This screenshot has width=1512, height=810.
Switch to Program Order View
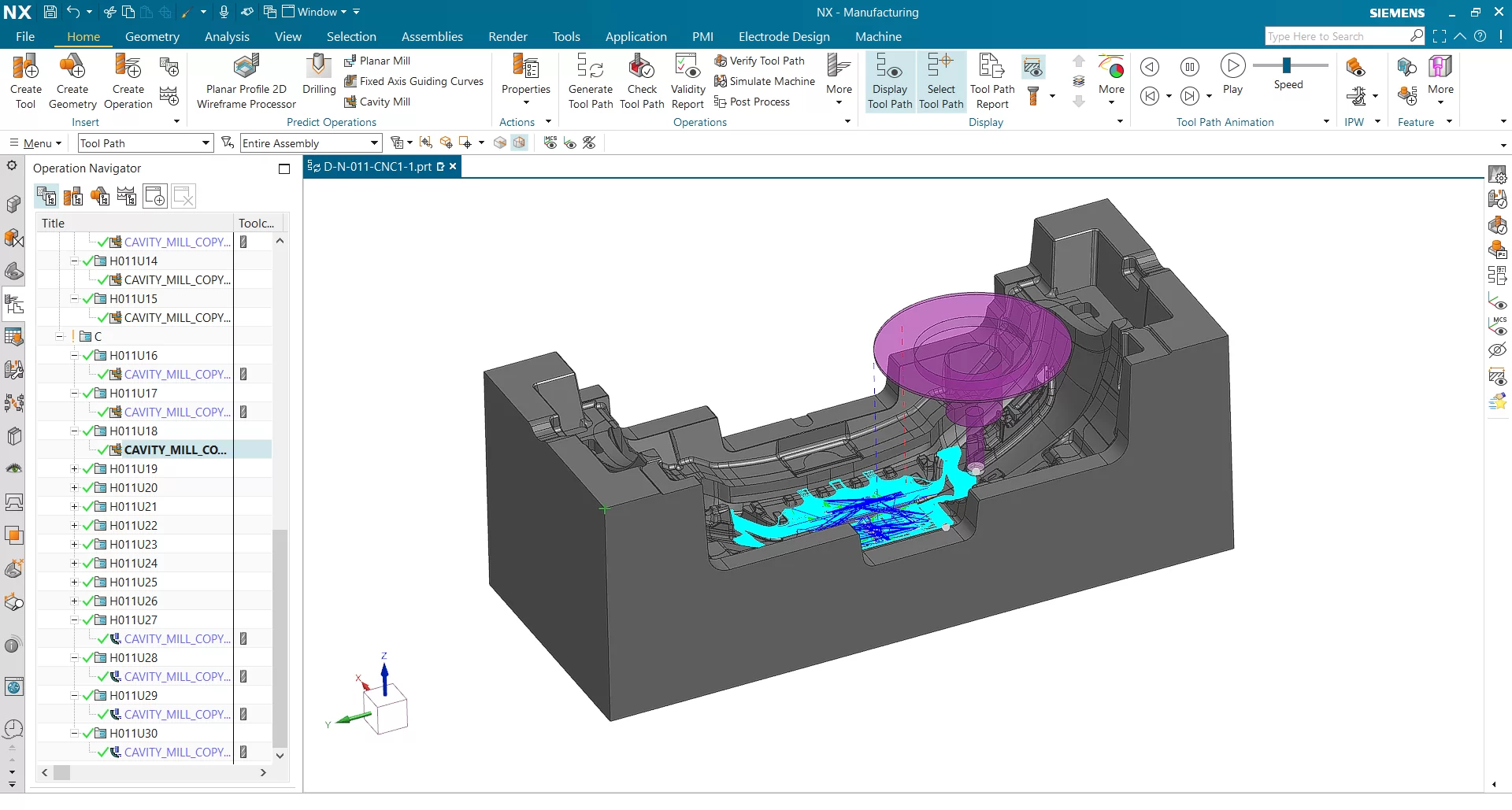pyautogui.click(x=46, y=196)
